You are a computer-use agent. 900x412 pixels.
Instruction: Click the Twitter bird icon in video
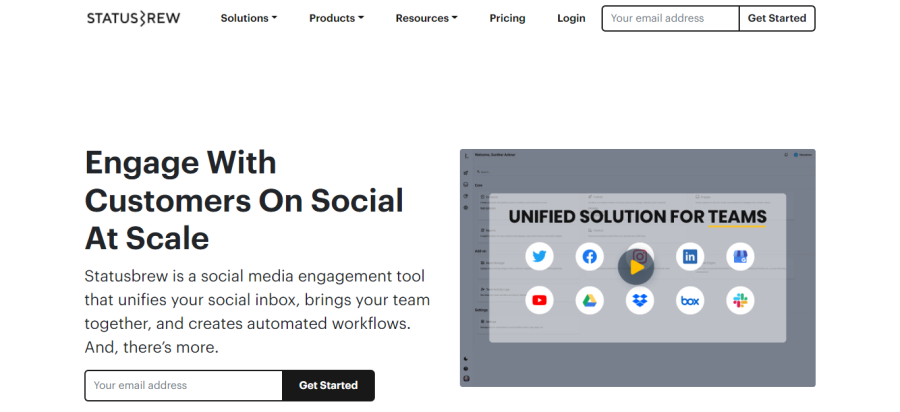pos(539,256)
